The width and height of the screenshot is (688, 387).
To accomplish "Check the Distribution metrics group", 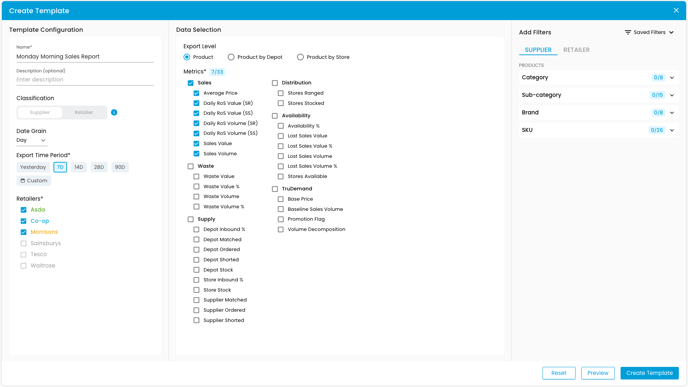I will (x=275, y=83).
